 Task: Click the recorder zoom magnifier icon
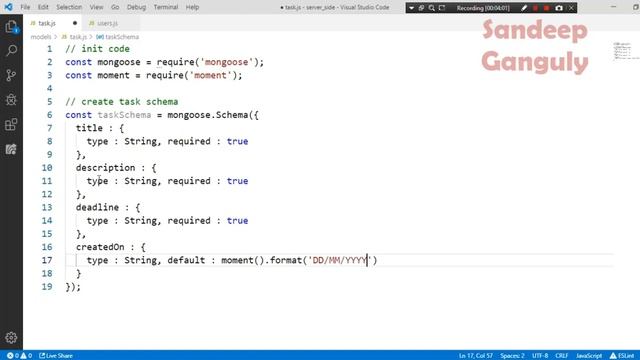coord(431,8)
